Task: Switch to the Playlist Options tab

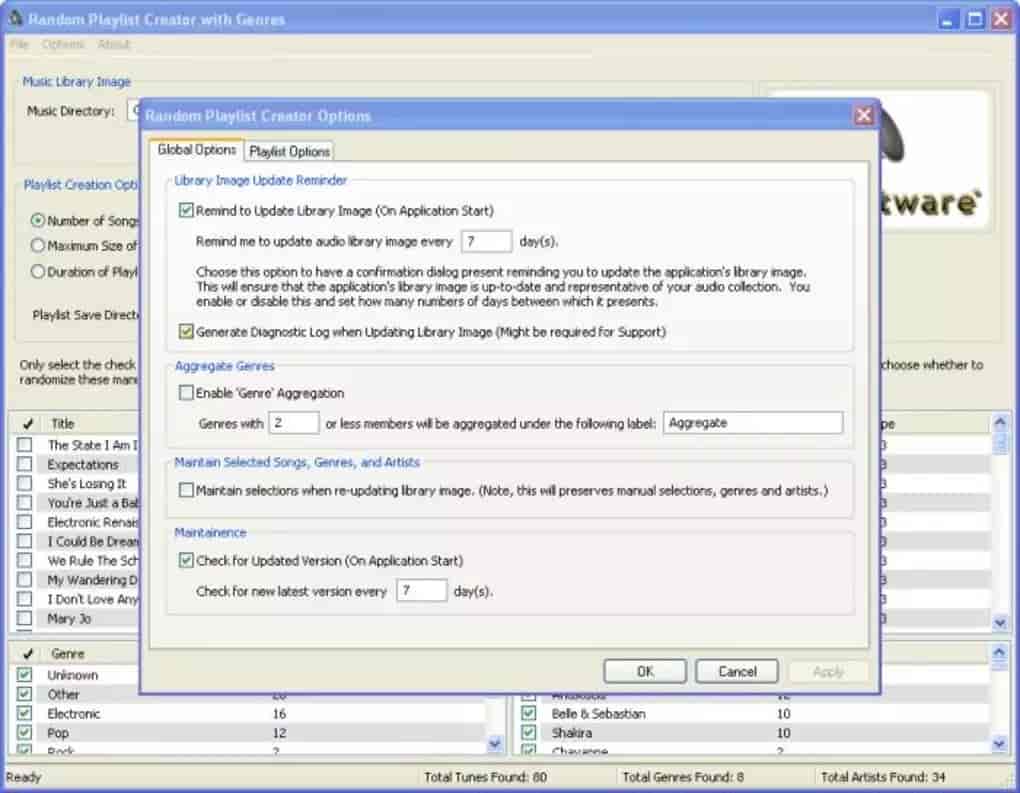Action: (x=289, y=151)
